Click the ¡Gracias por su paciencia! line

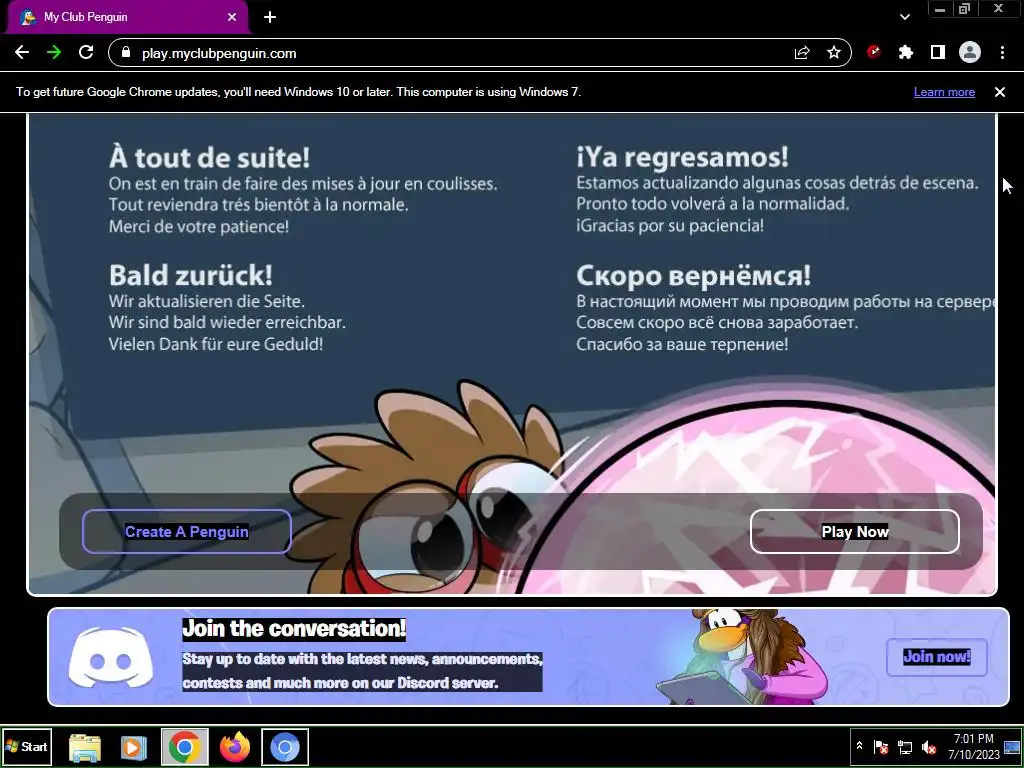[x=670, y=225]
